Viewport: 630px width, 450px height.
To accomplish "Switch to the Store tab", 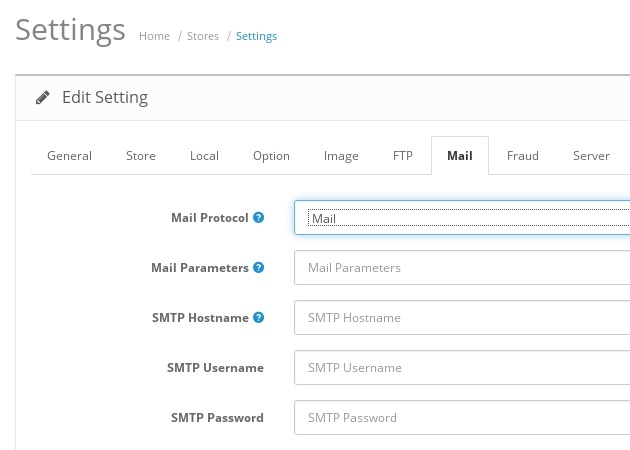I will 141,155.
